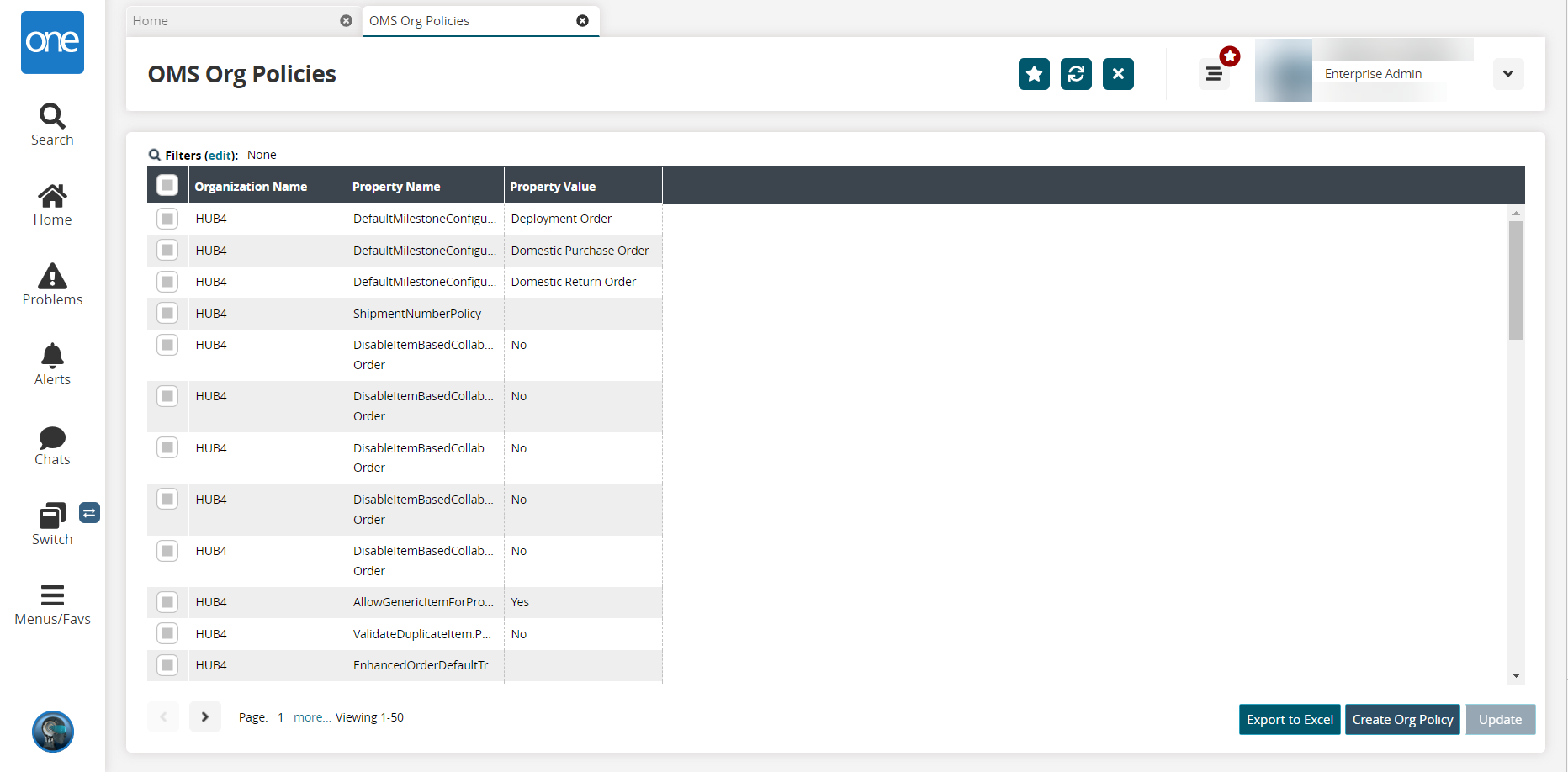
Task: Check the Deployment Order row checkbox
Action: (x=167, y=219)
